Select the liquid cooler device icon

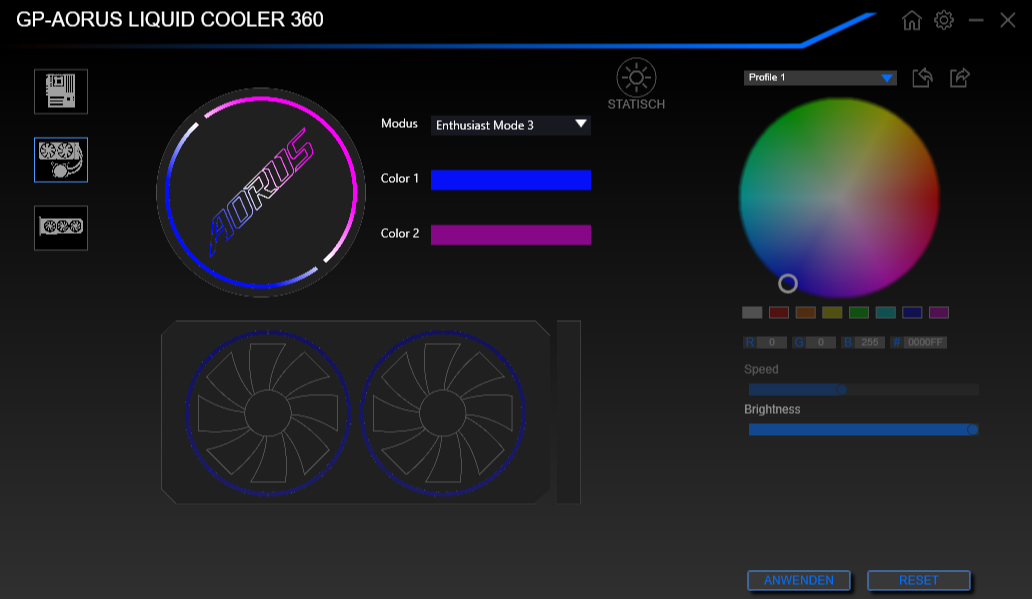[61, 160]
